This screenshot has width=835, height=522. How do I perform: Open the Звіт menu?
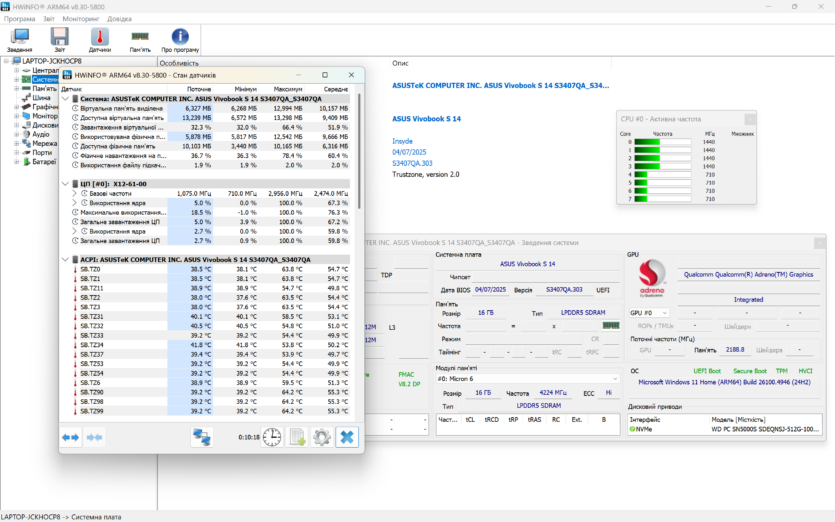click(x=49, y=19)
